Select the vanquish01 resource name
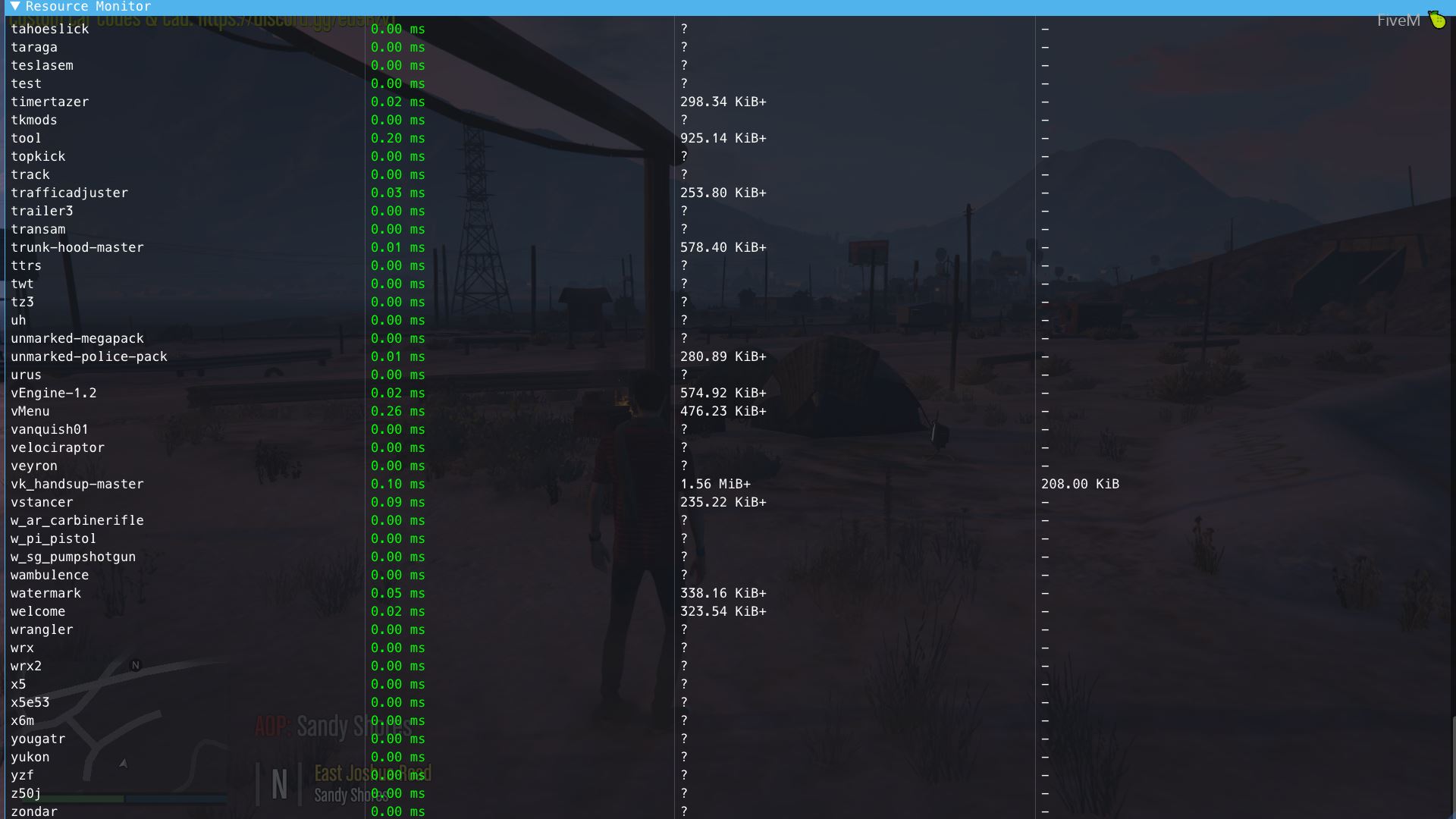This screenshot has height=819, width=1456. [50, 429]
